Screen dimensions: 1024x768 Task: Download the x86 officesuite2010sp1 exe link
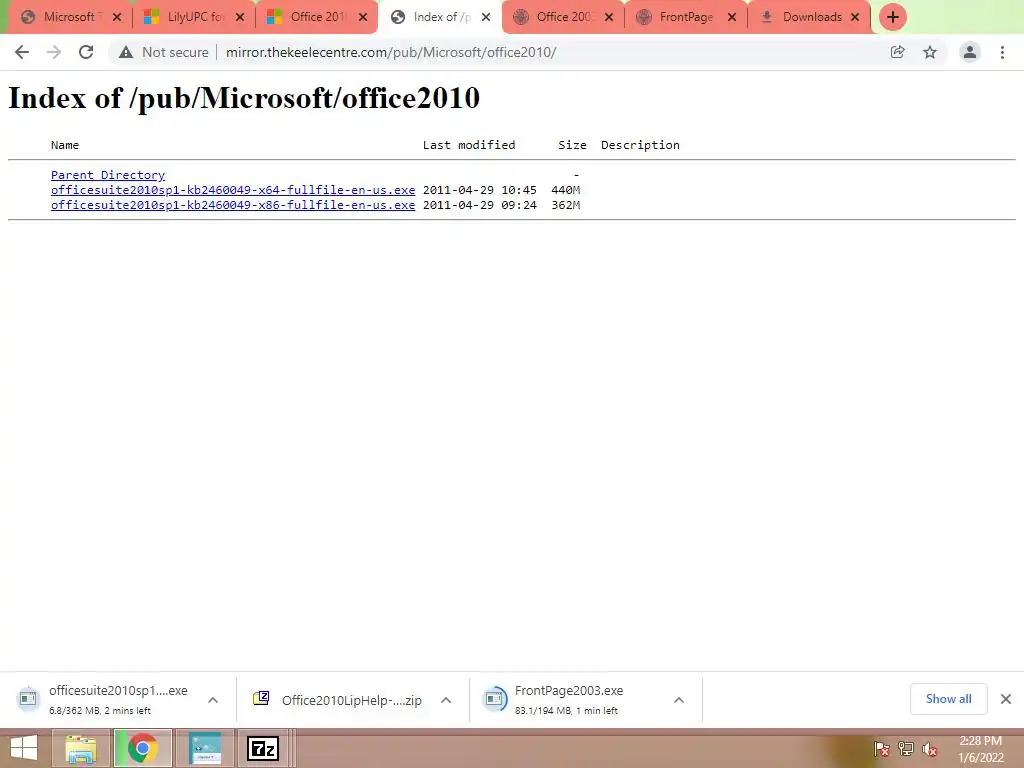tap(233, 205)
